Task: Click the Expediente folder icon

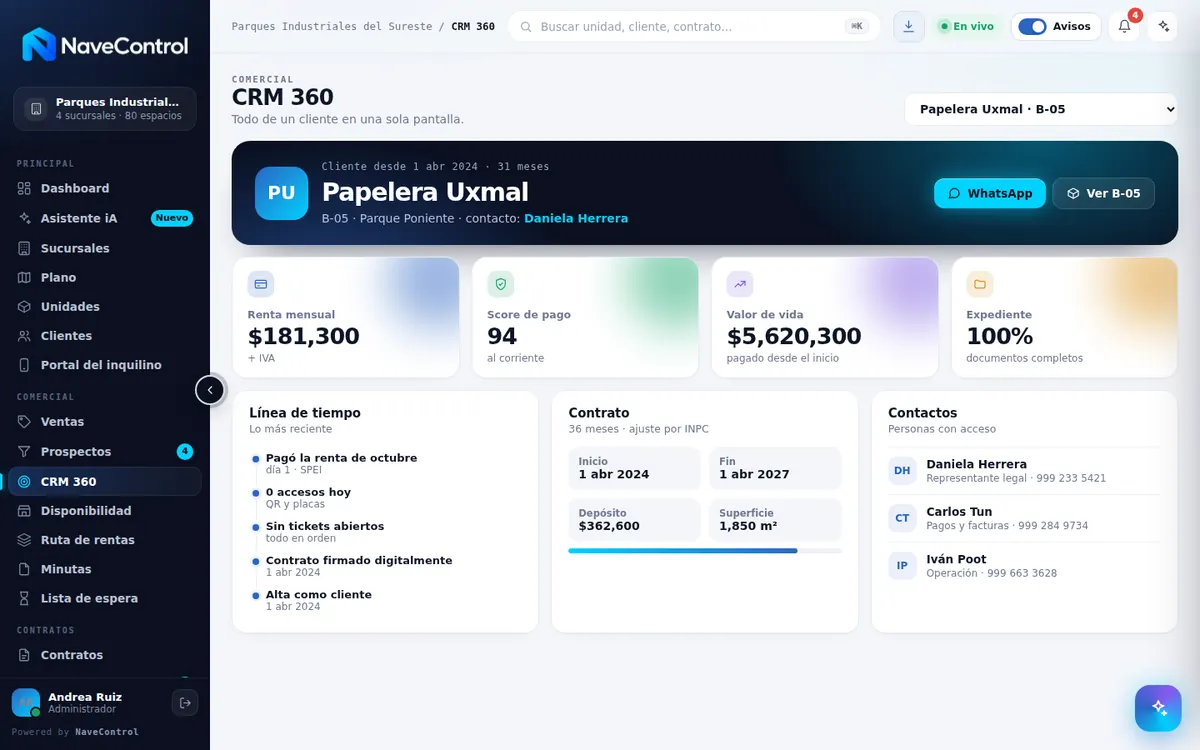Action: (980, 284)
